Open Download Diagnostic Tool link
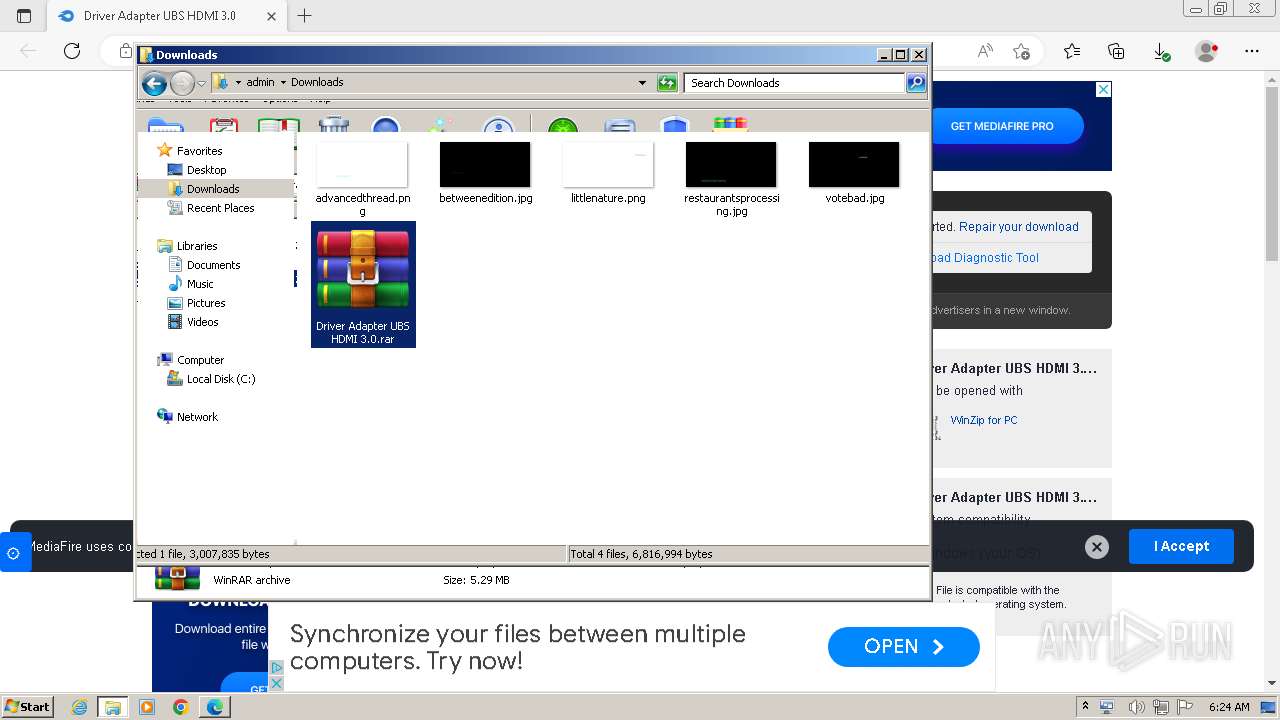 point(985,258)
